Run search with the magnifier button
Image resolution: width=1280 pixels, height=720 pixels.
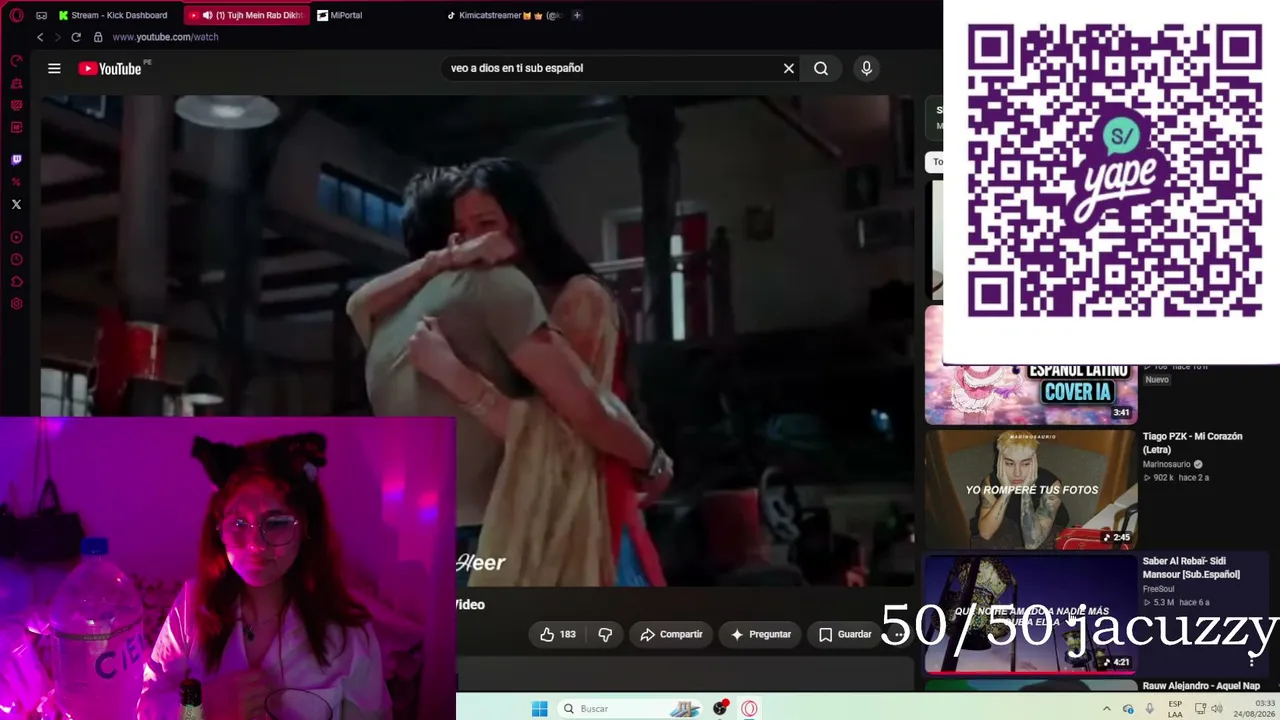(821, 68)
